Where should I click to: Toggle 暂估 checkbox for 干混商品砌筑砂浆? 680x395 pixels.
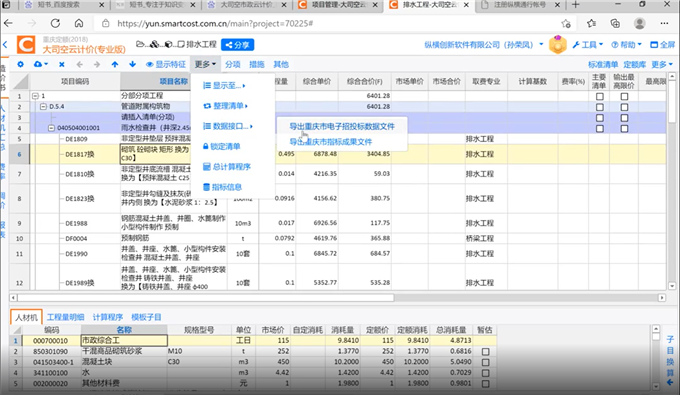[485, 352]
